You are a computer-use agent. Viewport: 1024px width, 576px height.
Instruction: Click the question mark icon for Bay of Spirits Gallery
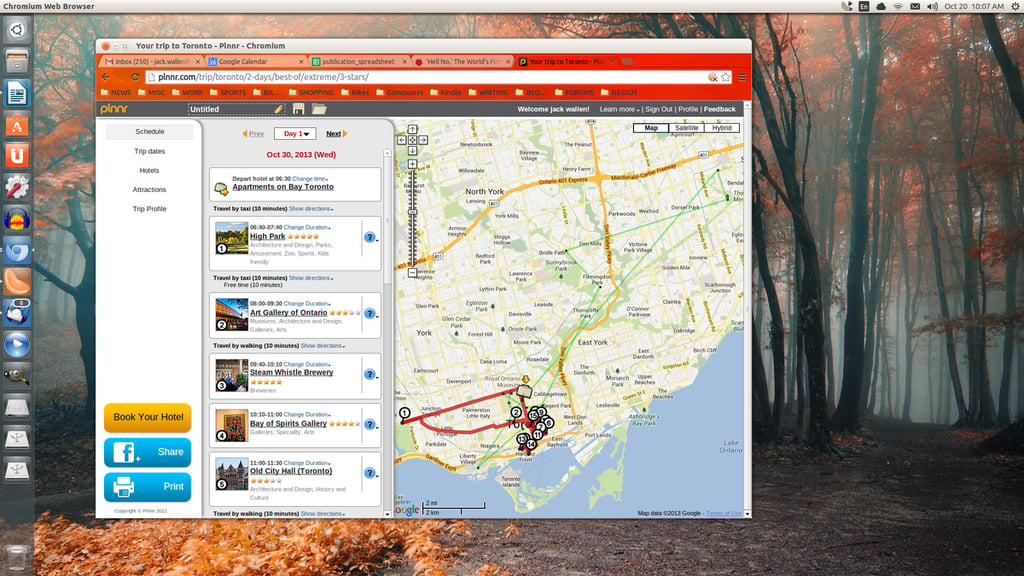pyautogui.click(x=370, y=424)
